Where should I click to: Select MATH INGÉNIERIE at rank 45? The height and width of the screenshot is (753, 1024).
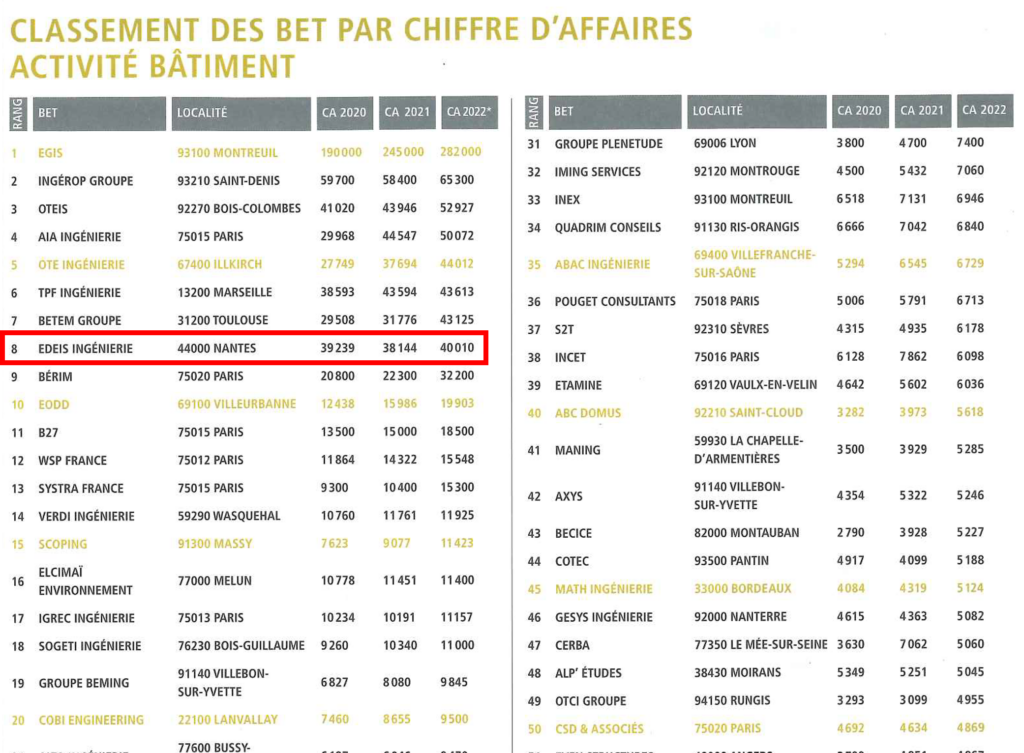[x=603, y=589]
